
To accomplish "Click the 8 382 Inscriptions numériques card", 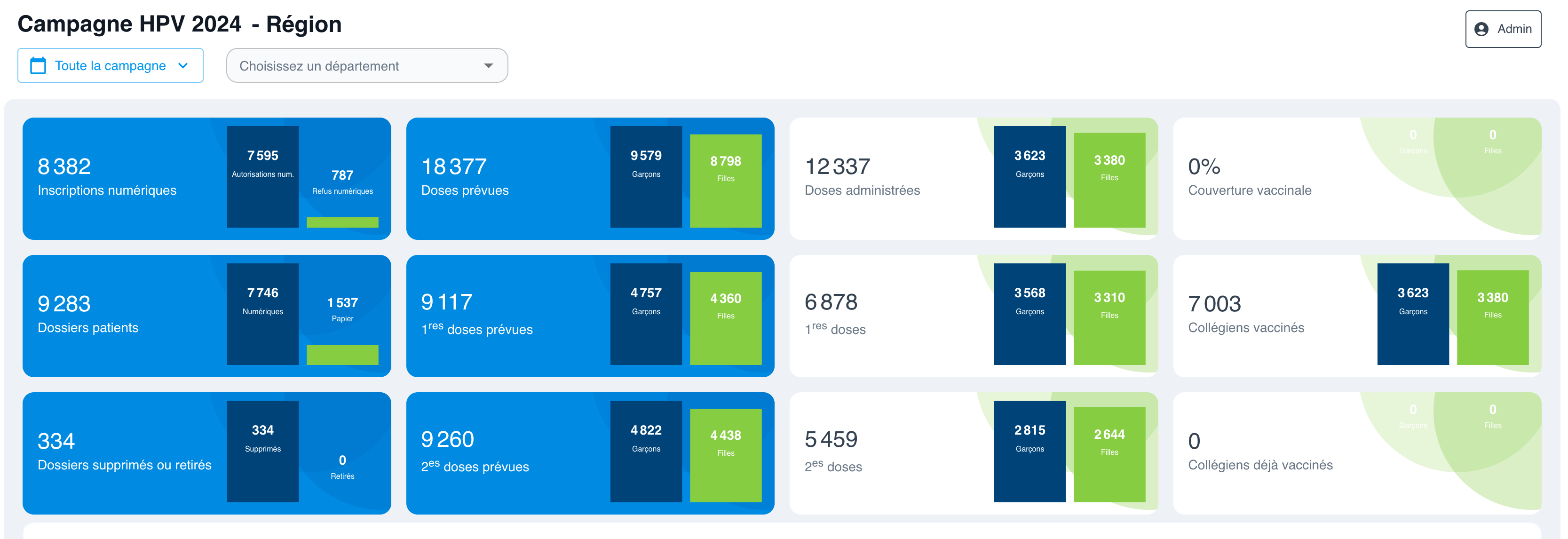I will [x=207, y=178].
